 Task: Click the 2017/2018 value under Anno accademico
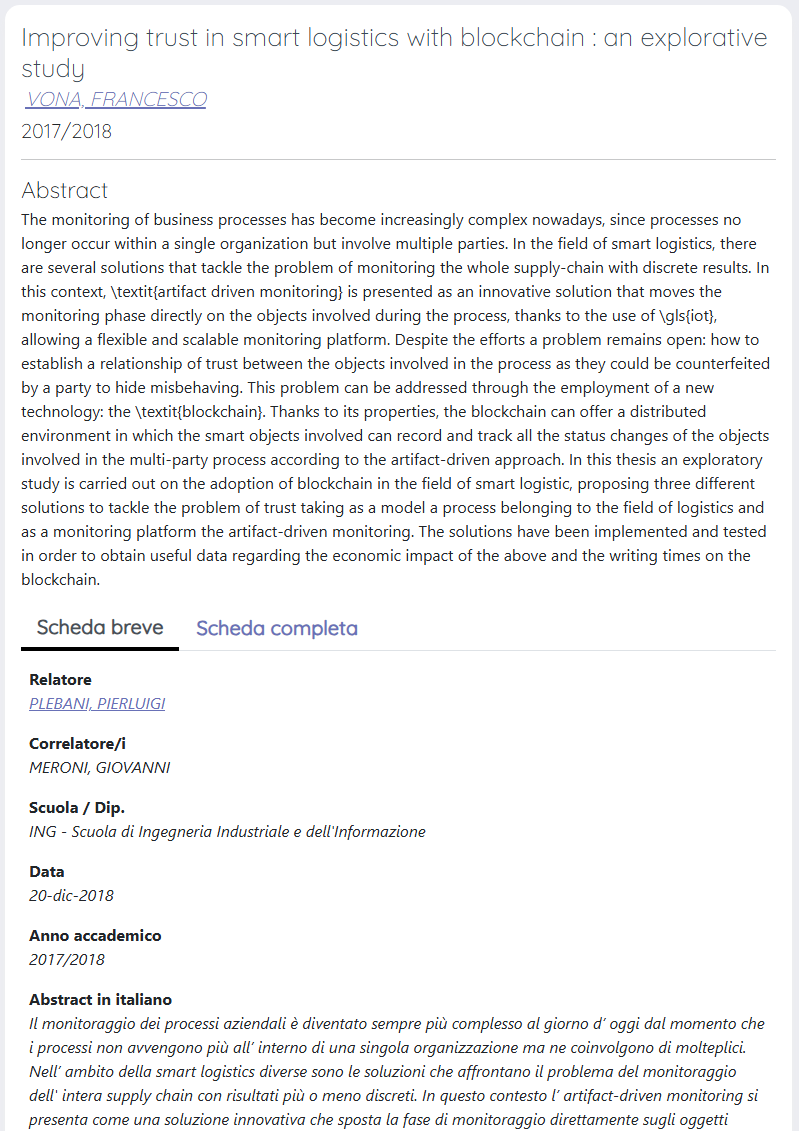pos(67,959)
